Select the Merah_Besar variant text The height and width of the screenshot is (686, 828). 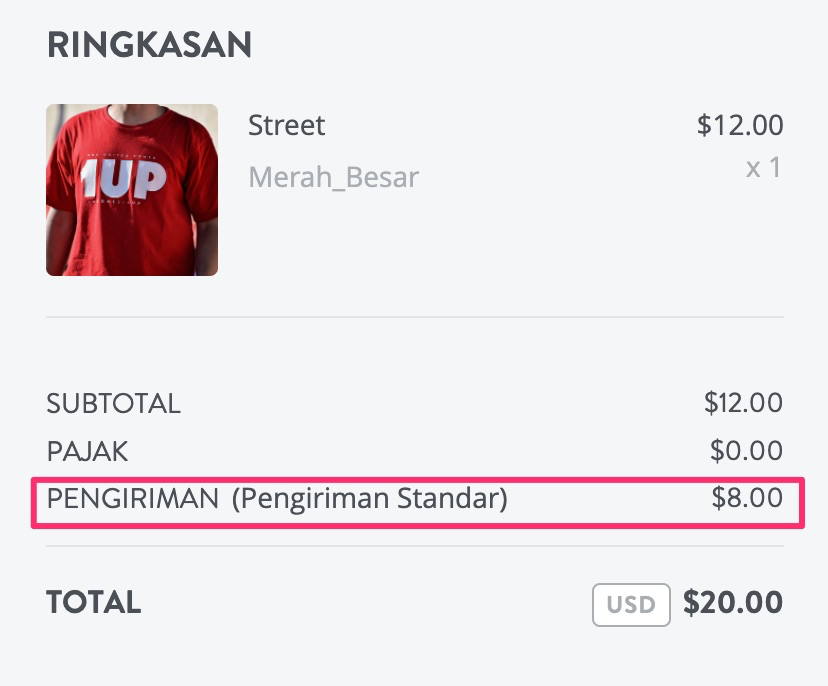click(334, 177)
